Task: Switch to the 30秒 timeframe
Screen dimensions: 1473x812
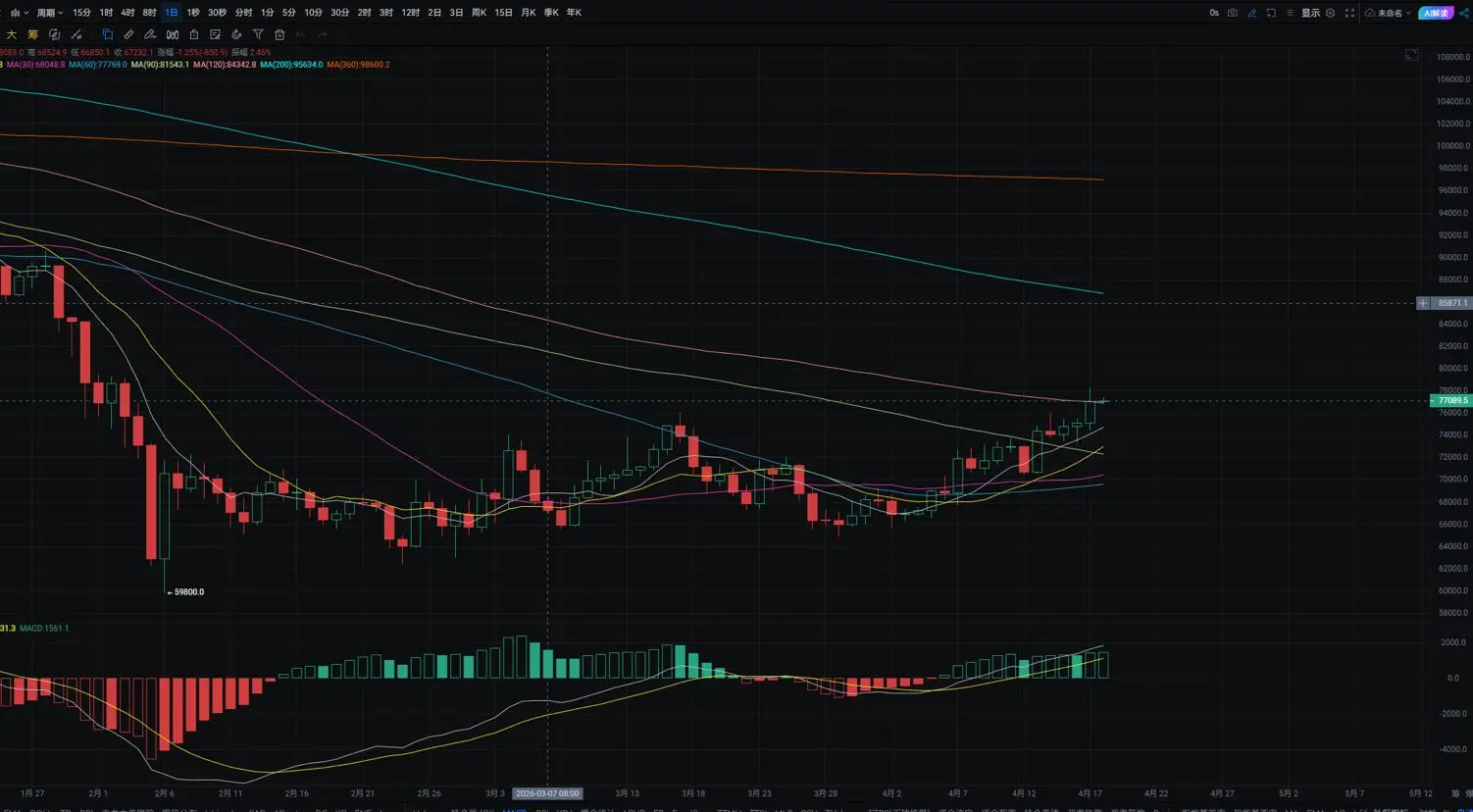Action: pos(217,13)
